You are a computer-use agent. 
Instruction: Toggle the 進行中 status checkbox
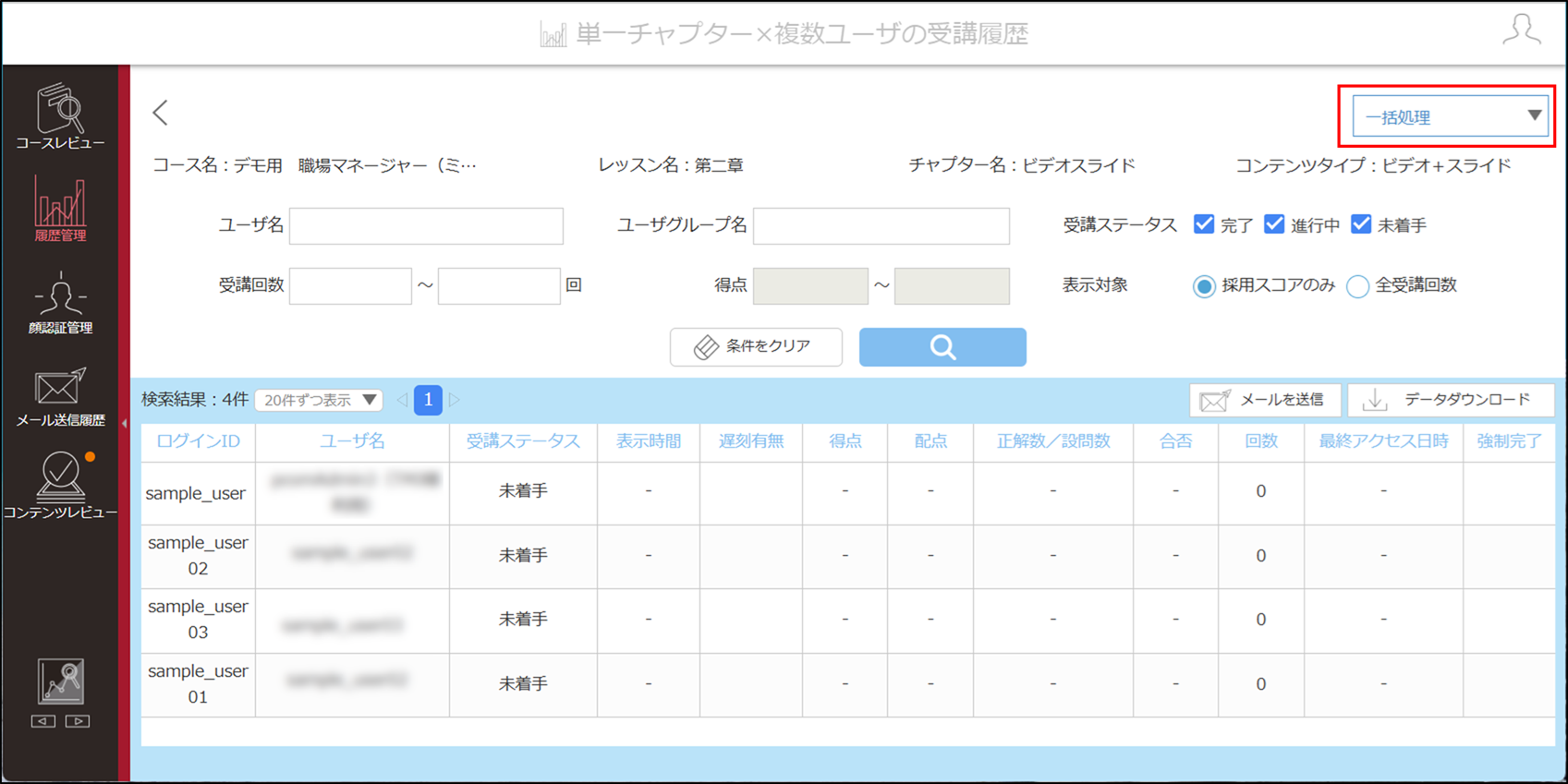[x=1274, y=224]
